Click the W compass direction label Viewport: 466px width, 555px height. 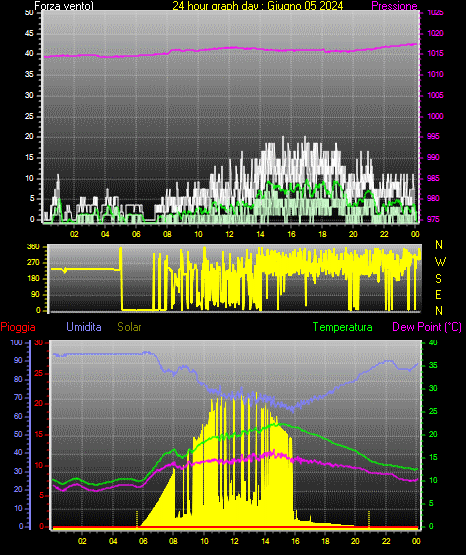[x=440, y=262]
